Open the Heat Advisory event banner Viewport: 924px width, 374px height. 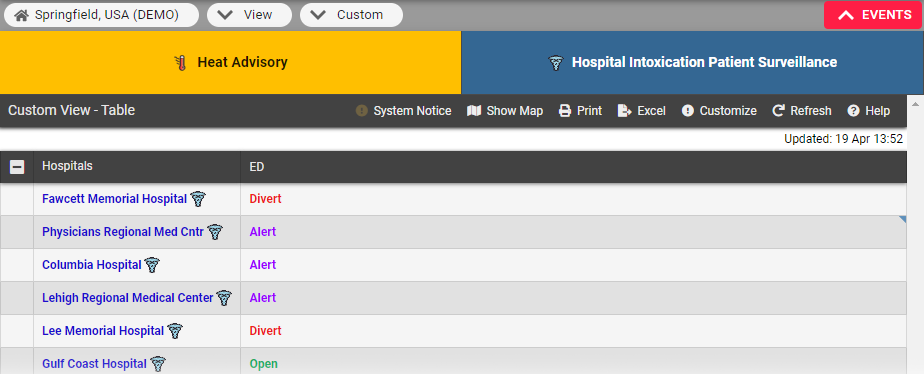click(230, 62)
